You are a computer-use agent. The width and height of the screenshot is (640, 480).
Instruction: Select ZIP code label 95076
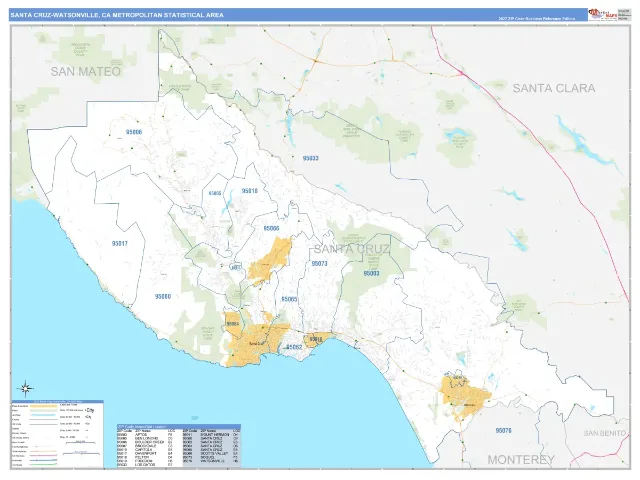click(503, 430)
